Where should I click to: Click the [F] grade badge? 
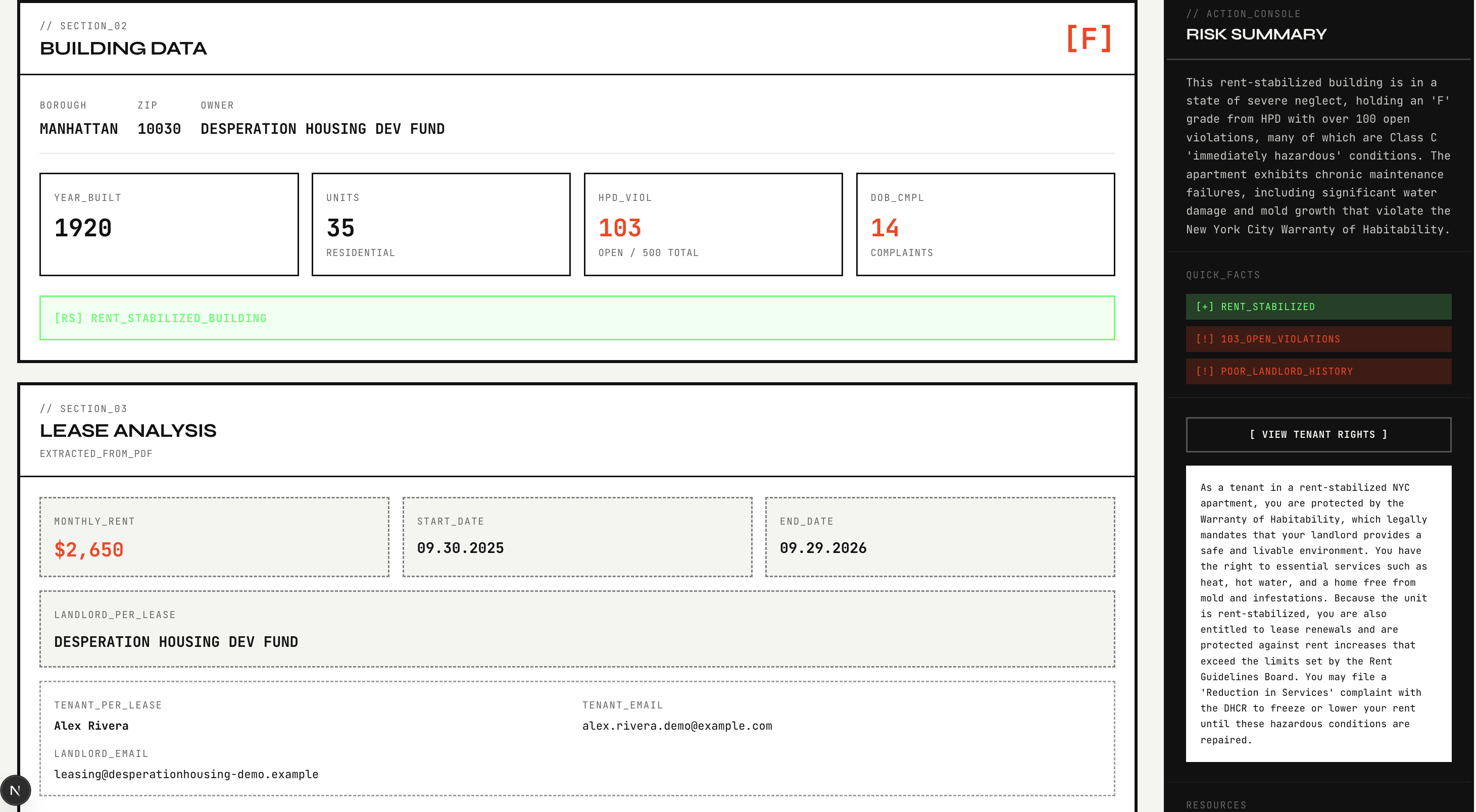1089,39
